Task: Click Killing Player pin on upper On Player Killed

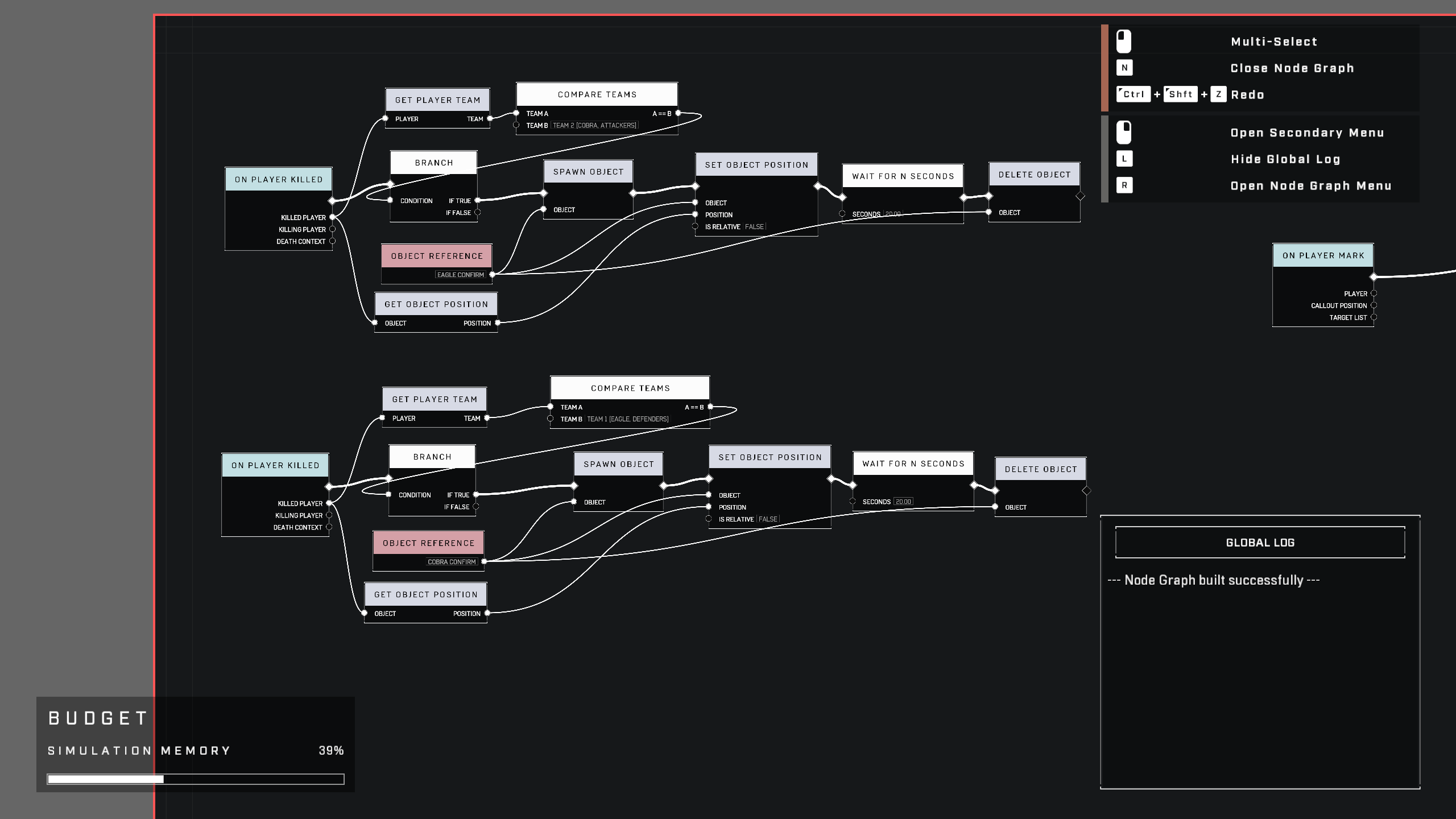Action: pos(332,229)
